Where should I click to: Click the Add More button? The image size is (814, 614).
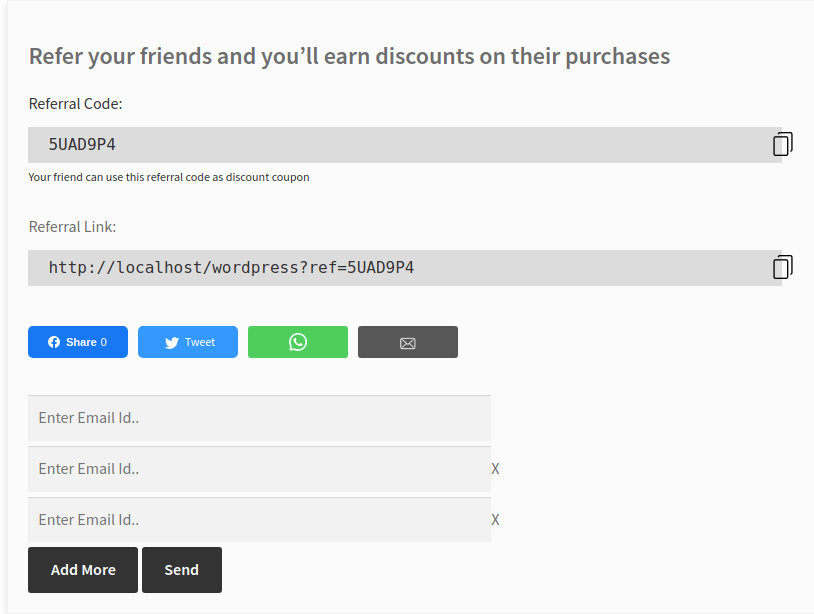(x=82, y=569)
